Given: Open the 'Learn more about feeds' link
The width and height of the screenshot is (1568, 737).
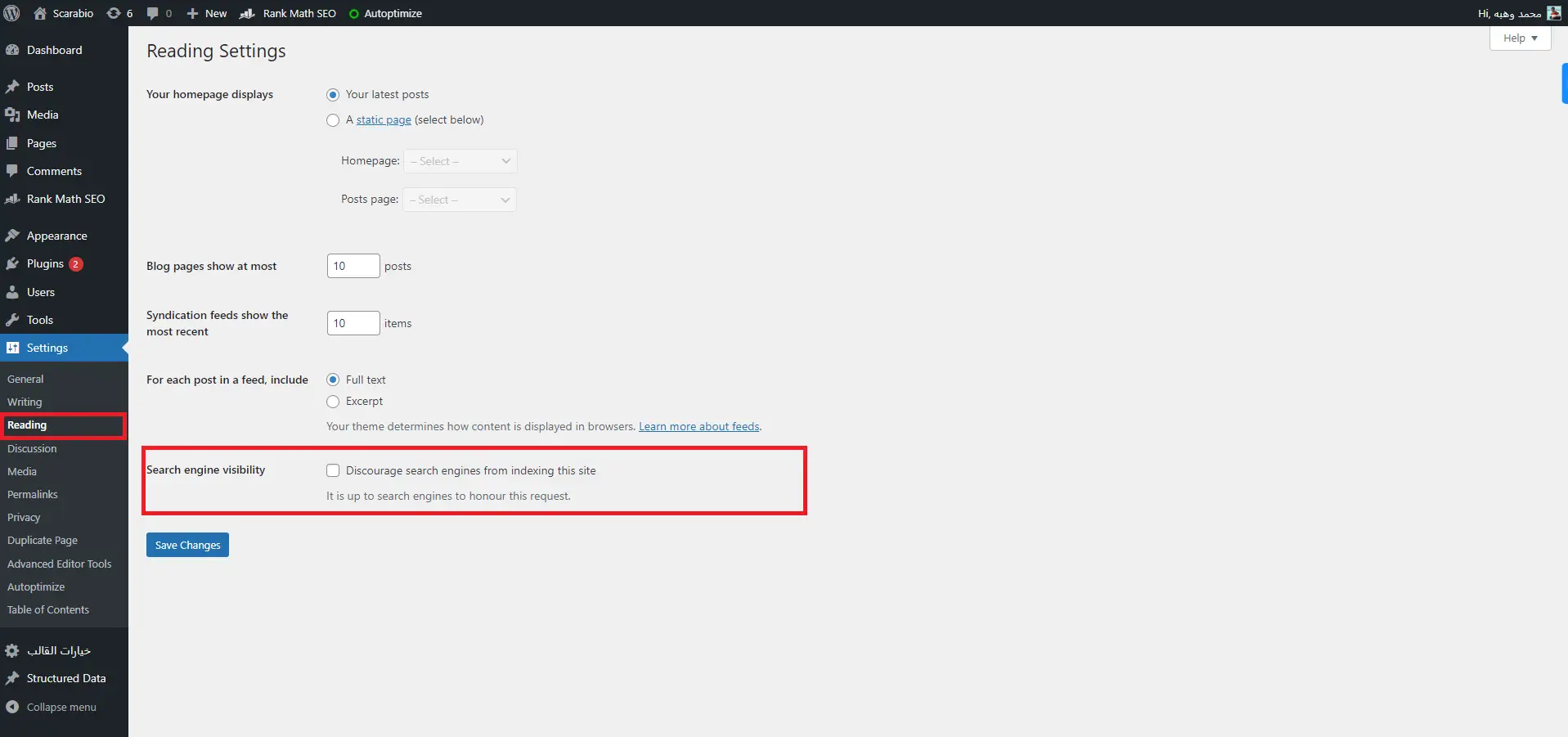Looking at the screenshot, I should pos(699,427).
